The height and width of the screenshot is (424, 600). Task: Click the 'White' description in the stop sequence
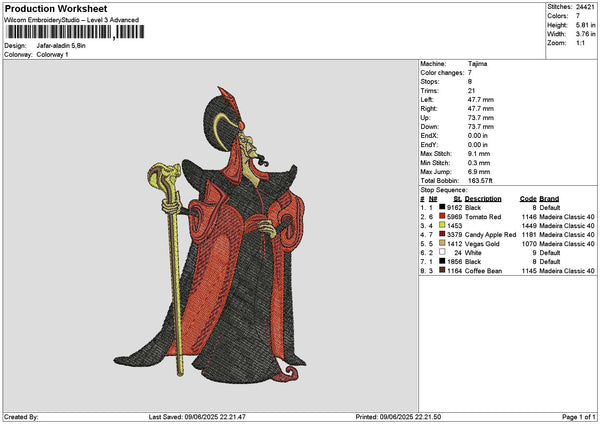[473, 253]
